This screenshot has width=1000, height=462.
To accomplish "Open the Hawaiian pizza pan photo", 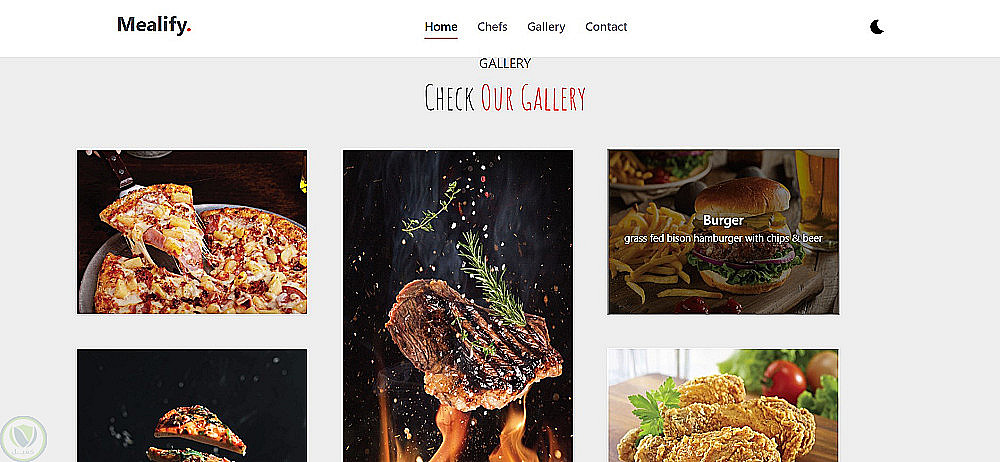I will tap(192, 232).
